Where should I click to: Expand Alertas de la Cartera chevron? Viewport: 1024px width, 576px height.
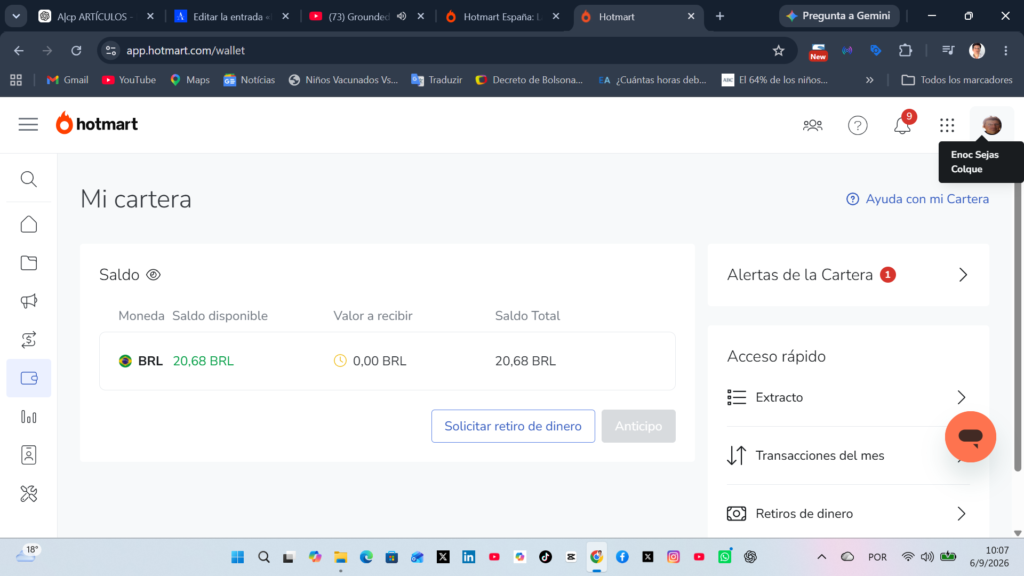[x=963, y=275]
